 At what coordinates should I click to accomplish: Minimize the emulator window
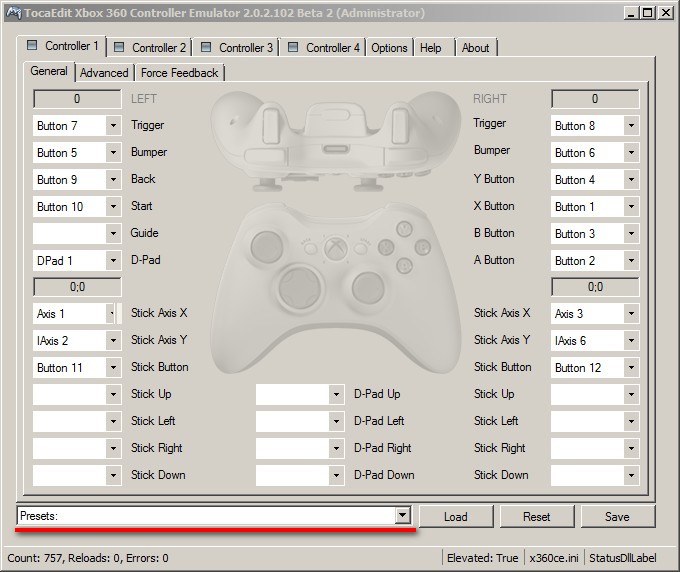(631, 13)
